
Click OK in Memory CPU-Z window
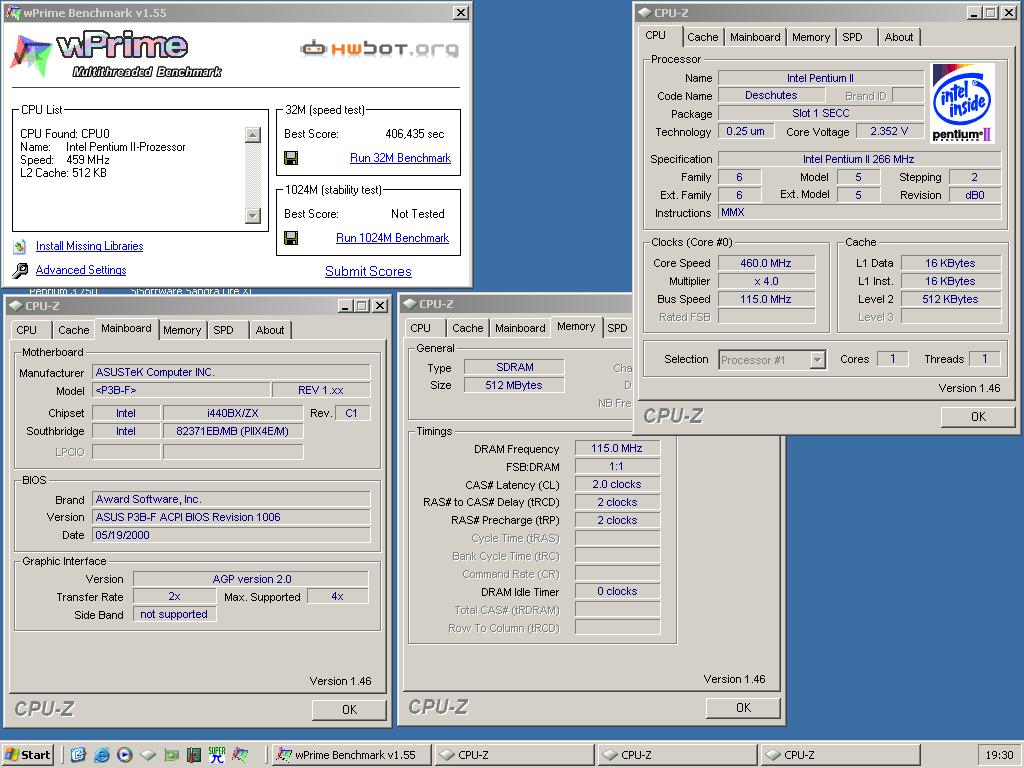click(743, 707)
